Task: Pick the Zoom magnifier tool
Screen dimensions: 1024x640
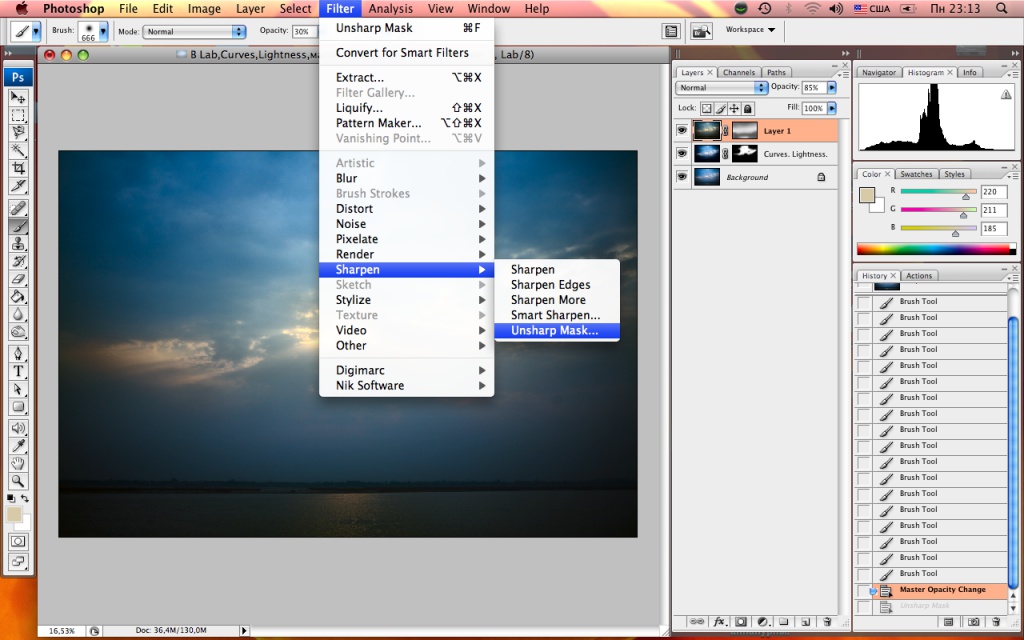Action: coord(18,481)
